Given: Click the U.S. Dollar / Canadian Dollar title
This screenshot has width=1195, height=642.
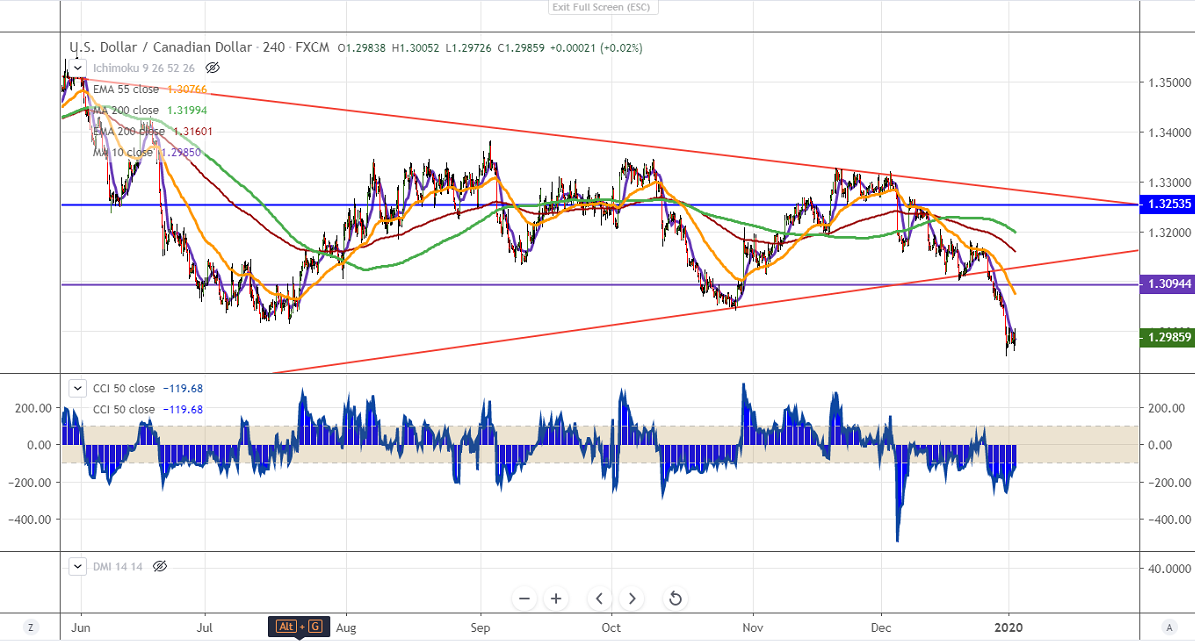Looking at the screenshot, I should [161, 47].
